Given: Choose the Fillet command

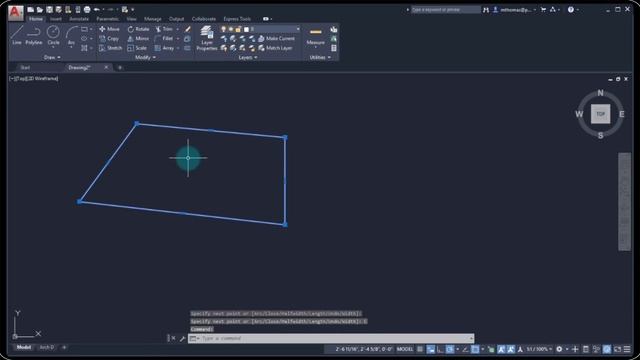Looking at the screenshot, I should [164, 38].
